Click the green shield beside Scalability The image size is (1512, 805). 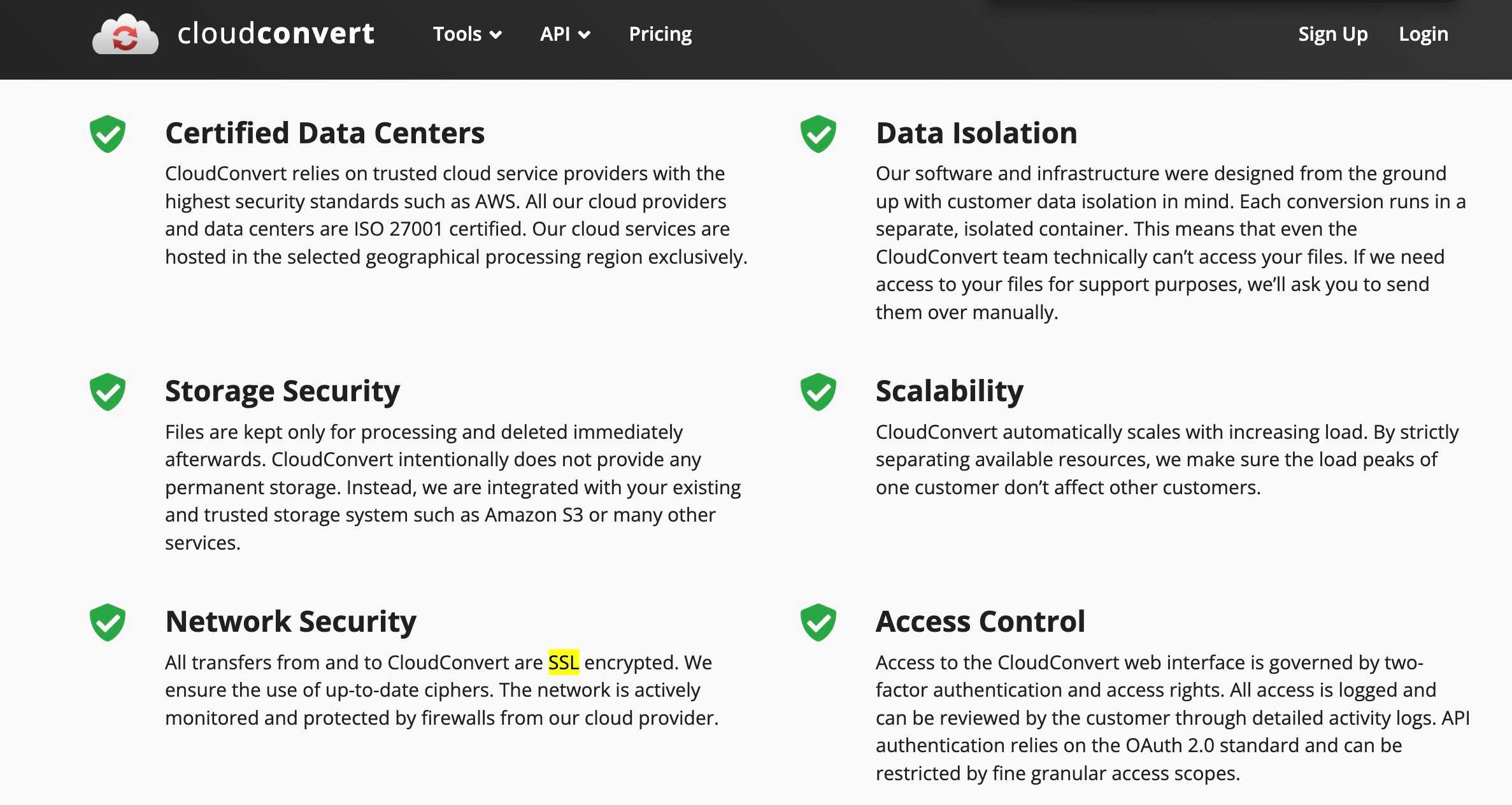pos(818,392)
